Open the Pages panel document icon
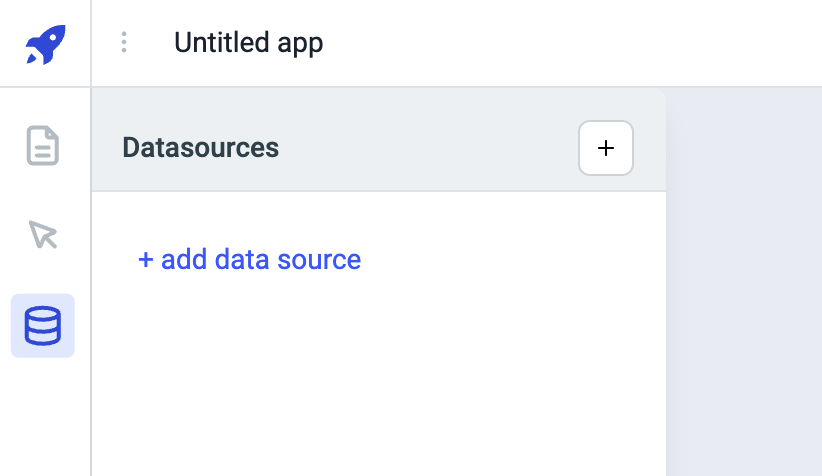The width and height of the screenshot is (822, 476). point(42,146)
